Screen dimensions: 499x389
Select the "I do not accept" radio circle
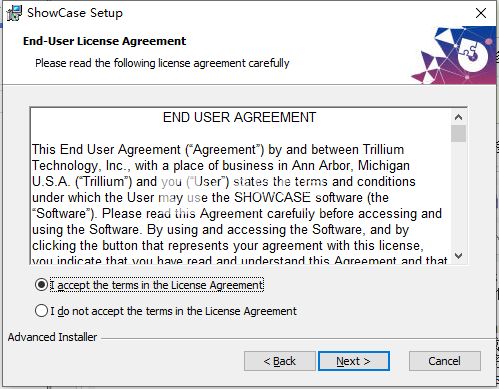(41, 311)
